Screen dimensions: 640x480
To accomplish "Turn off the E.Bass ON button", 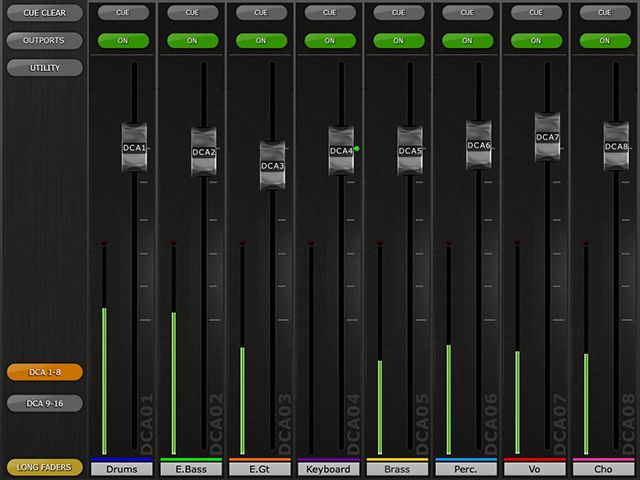I will click(191, 41).
